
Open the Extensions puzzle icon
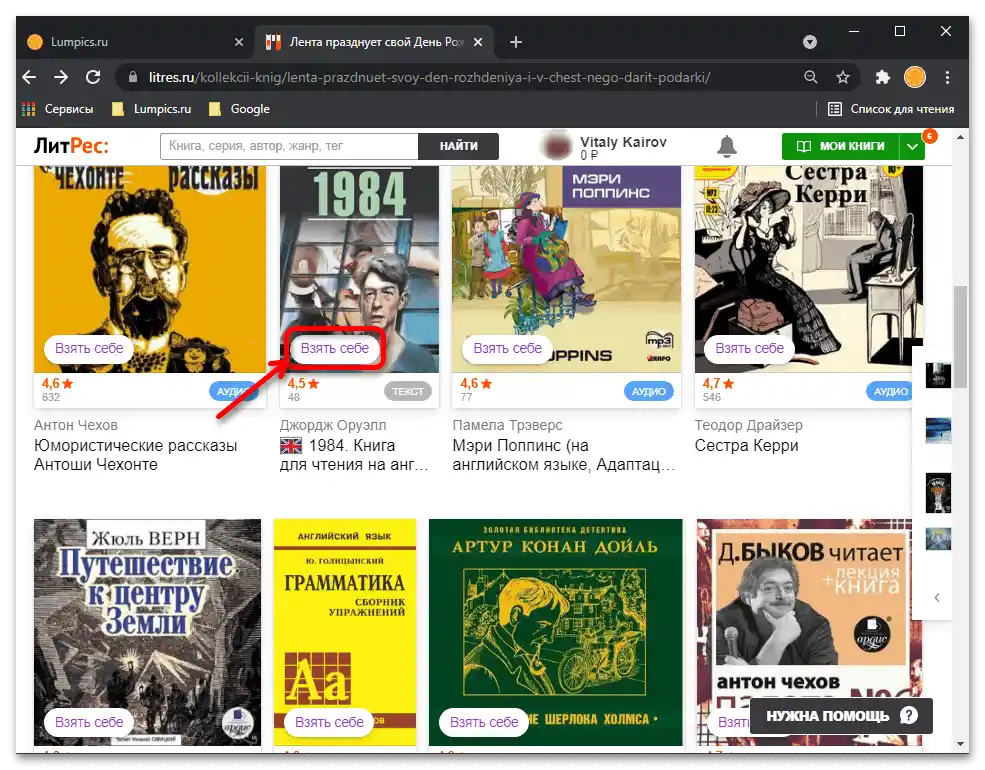pyautogui.click(x=883, y=77)
